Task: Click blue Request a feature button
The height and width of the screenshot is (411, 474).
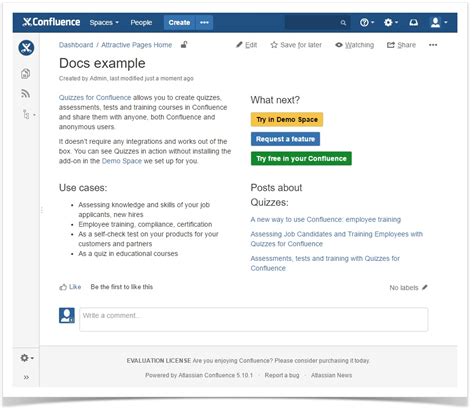Action: pyautogui.click(x=285, y=139)
